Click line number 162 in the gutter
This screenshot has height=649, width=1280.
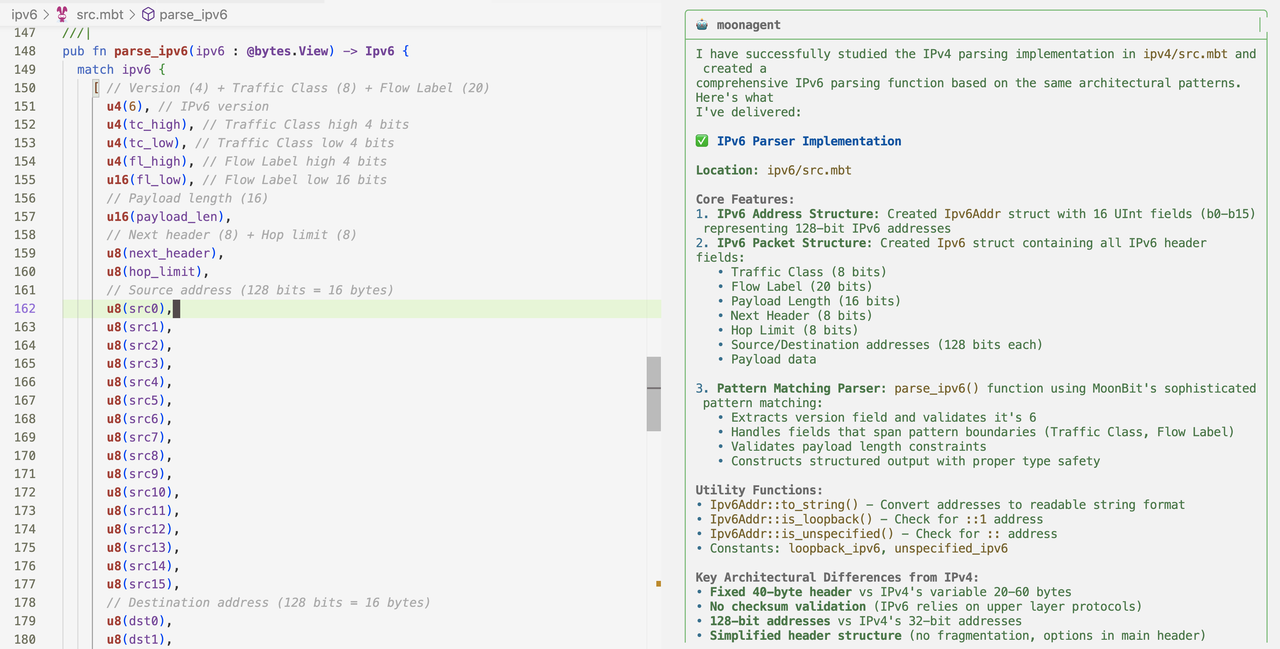point(24,308)
